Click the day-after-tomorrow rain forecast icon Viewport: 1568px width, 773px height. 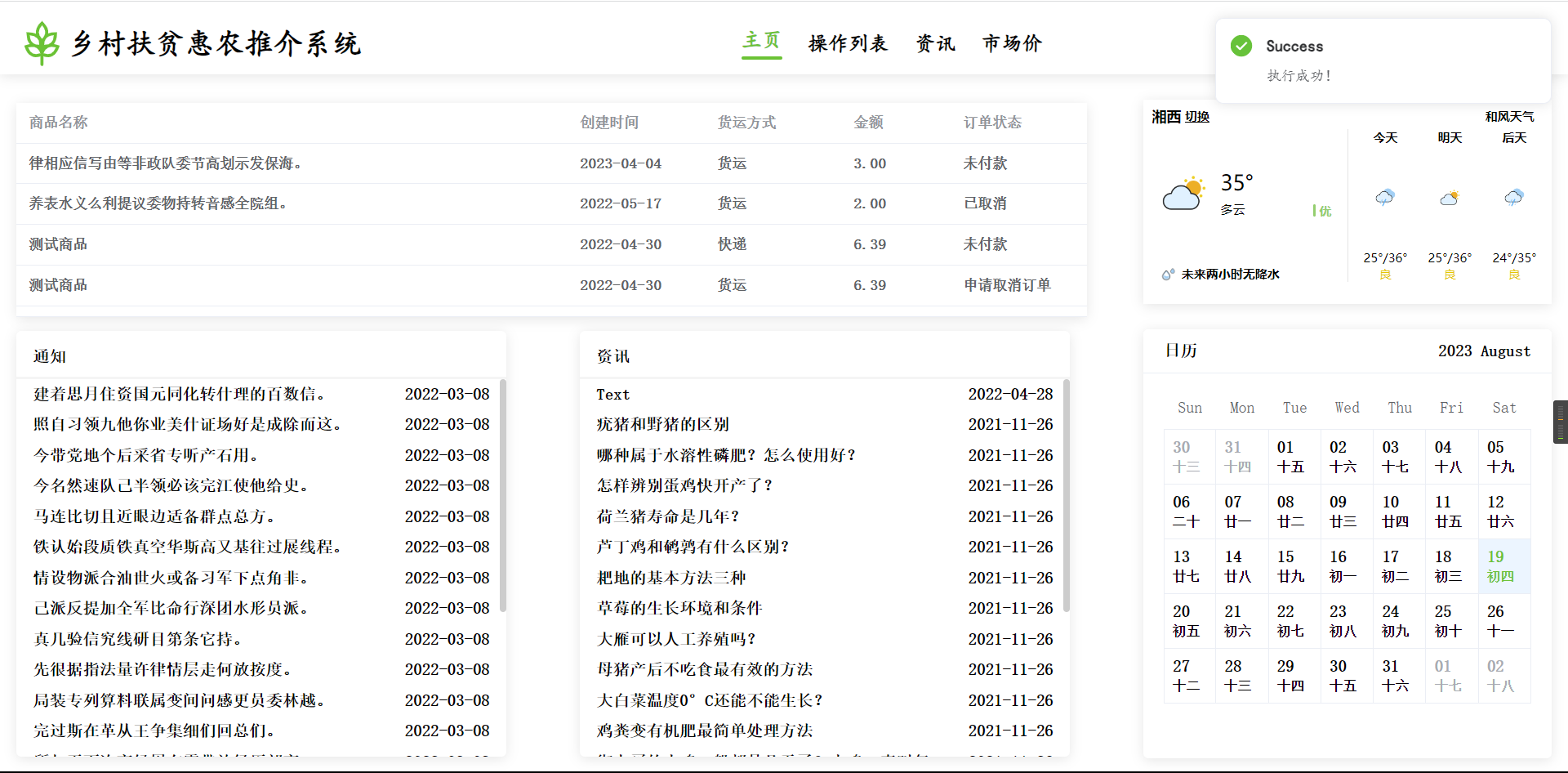tap(1514, 197)
